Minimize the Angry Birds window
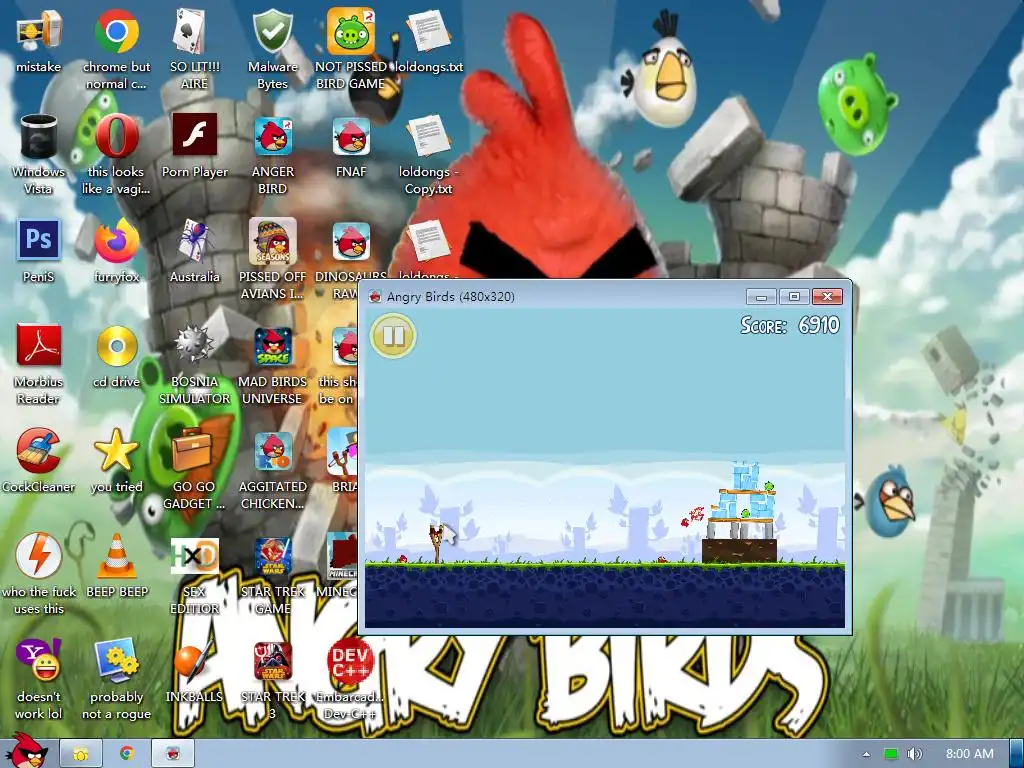This screenshot has height=768, width=1024. coord(761,296)
